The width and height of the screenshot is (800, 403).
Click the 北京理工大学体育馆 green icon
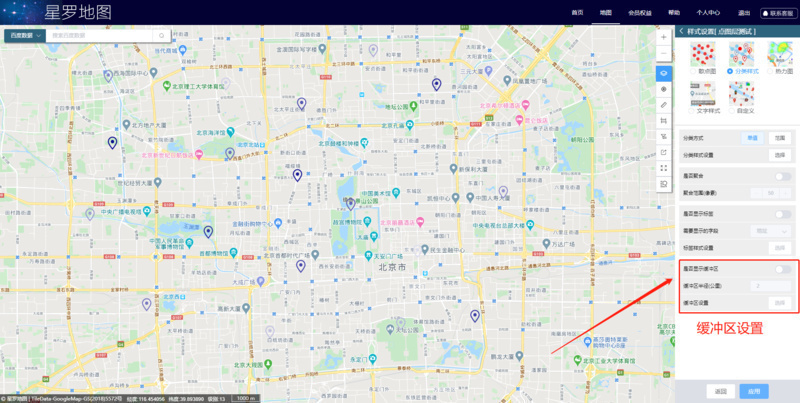(167, 86)
